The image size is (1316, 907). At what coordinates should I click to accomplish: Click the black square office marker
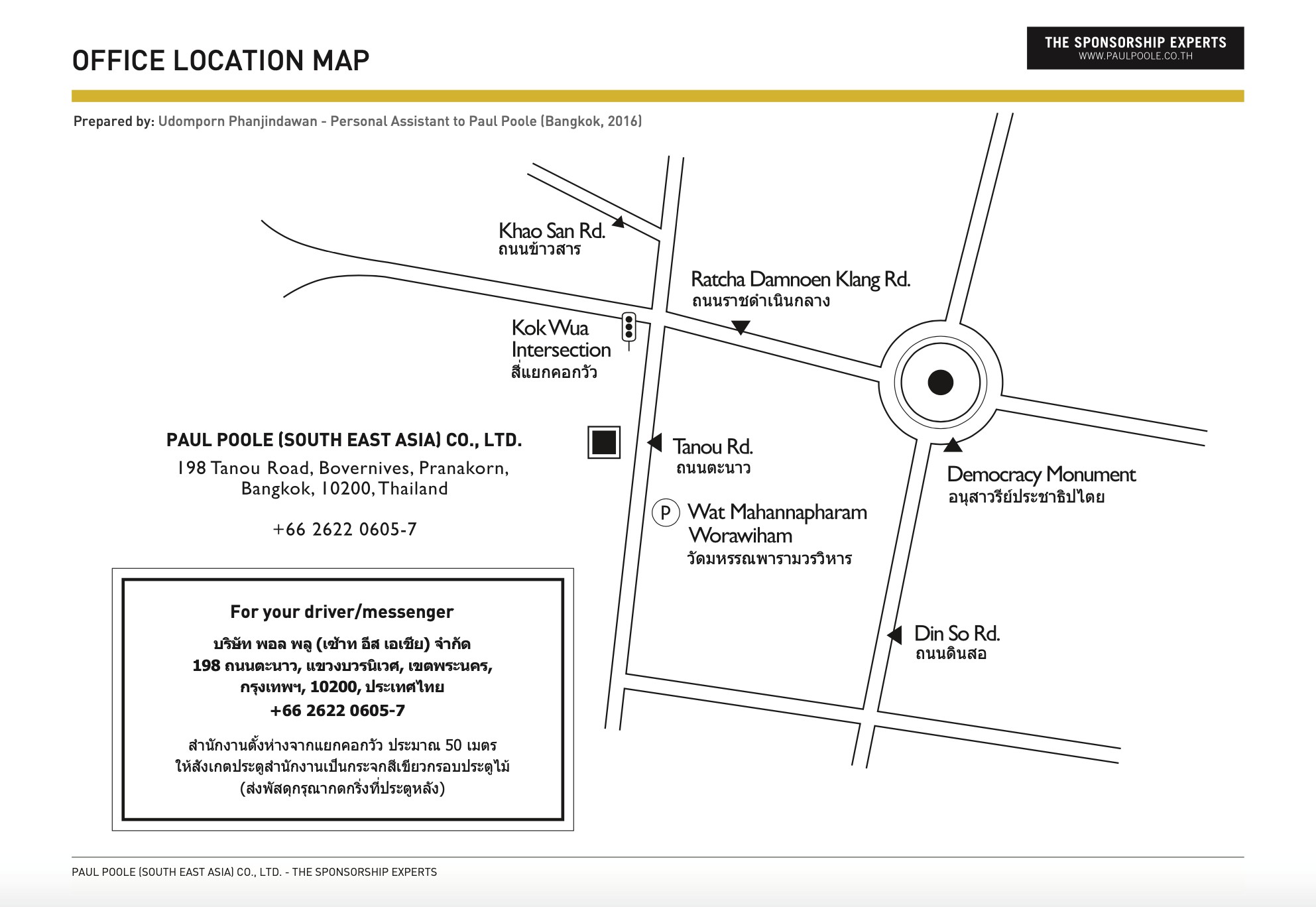(x=604, y=442)
